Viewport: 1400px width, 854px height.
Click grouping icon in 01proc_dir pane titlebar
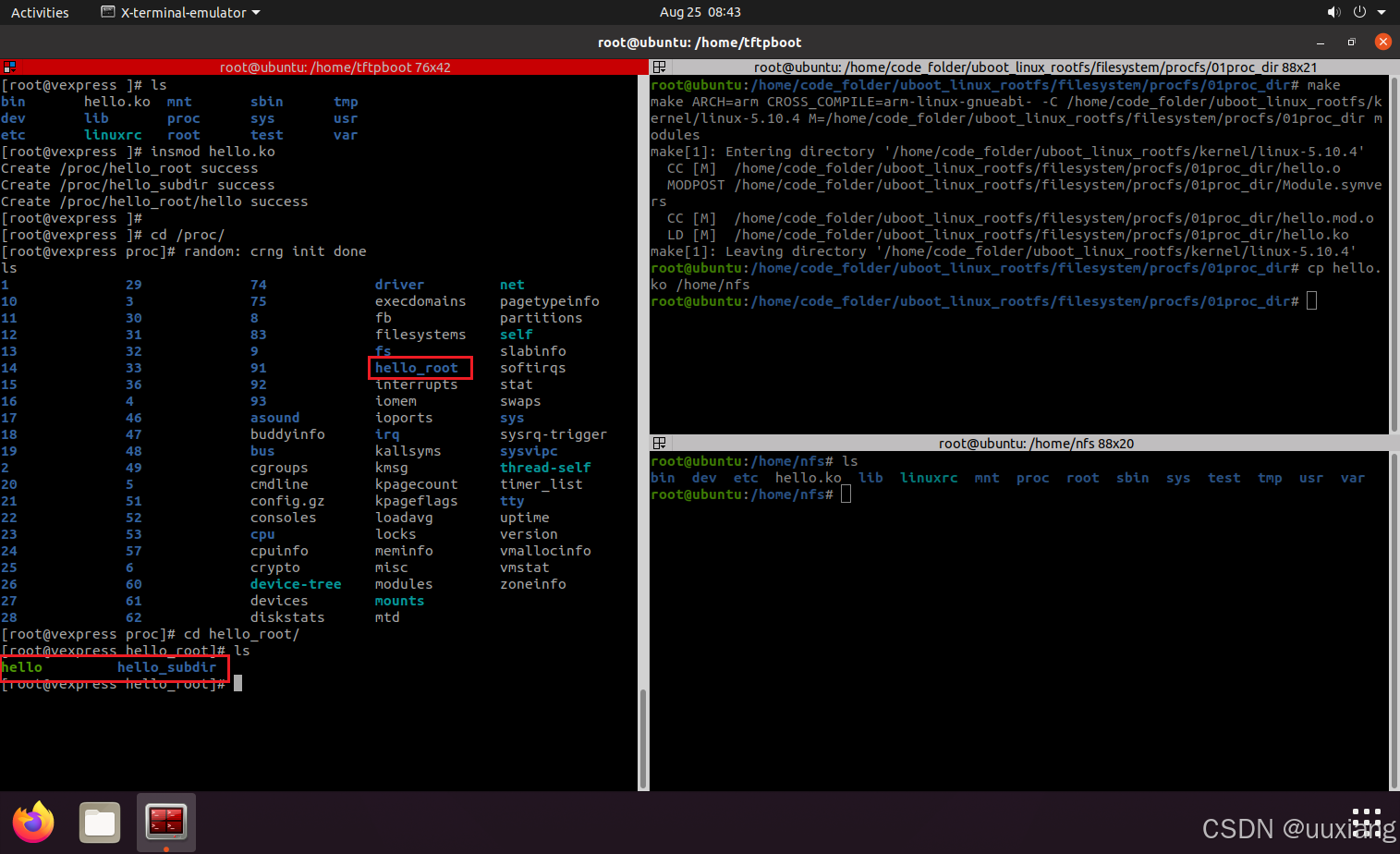coord(659,67)
